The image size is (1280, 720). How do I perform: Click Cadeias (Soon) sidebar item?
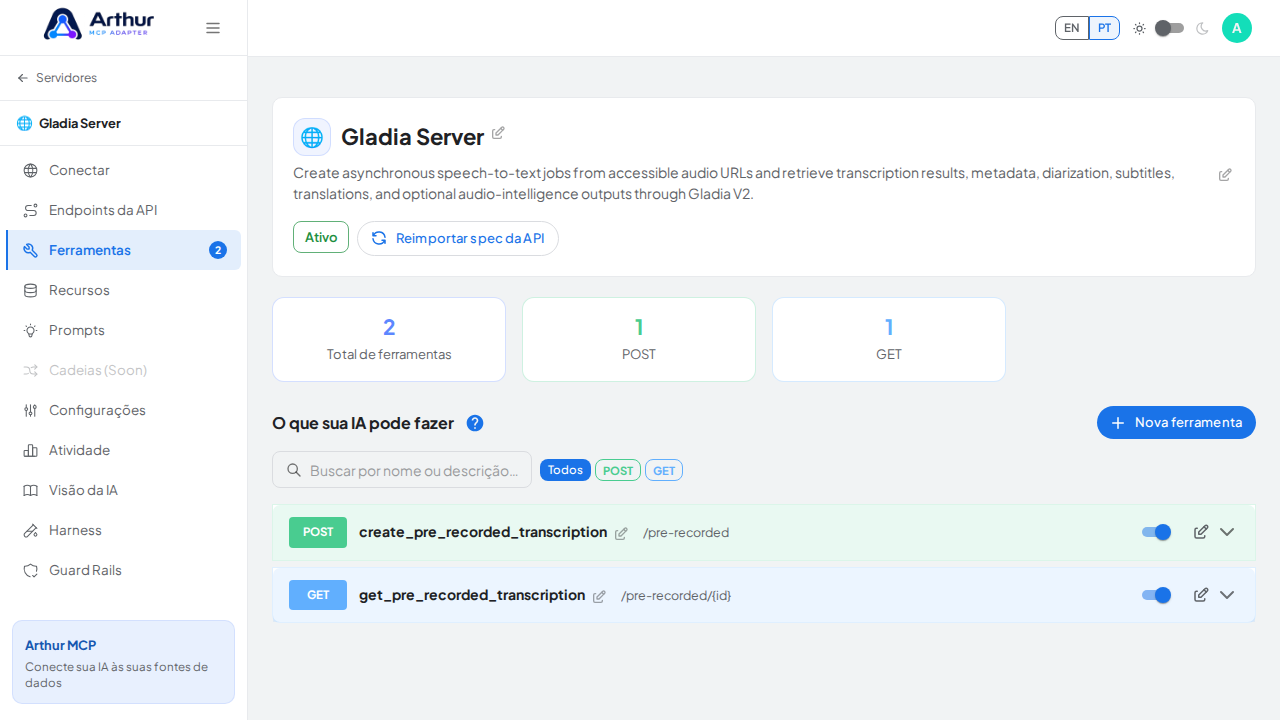(124, 370)
